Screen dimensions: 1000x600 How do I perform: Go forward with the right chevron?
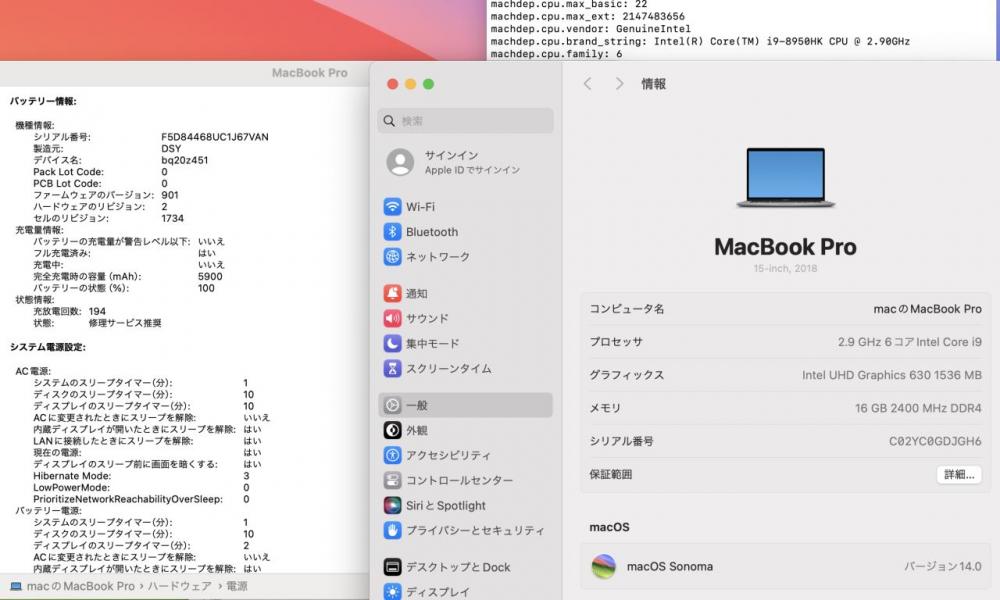pos(619,84)
